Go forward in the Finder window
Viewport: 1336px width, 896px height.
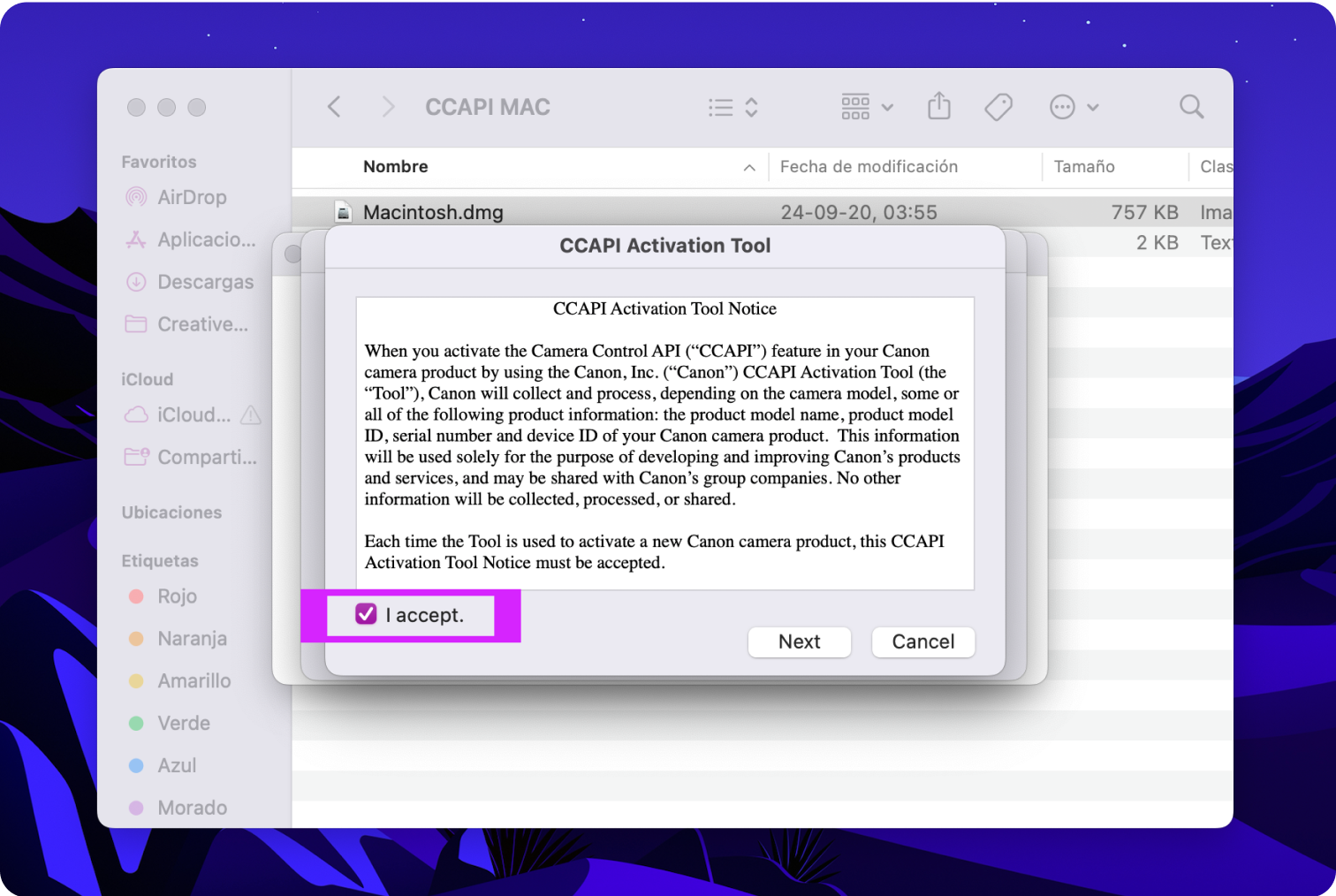coord(387,107)
